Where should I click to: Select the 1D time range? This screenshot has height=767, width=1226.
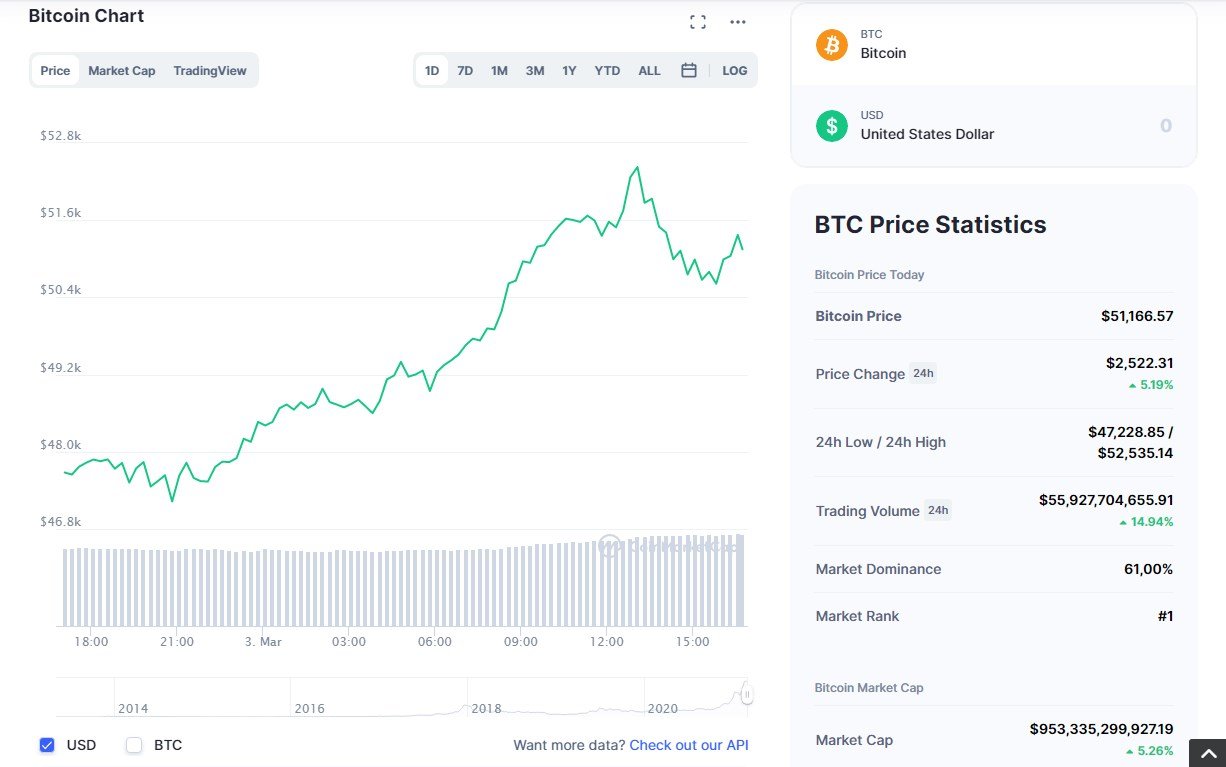point(432,70)
